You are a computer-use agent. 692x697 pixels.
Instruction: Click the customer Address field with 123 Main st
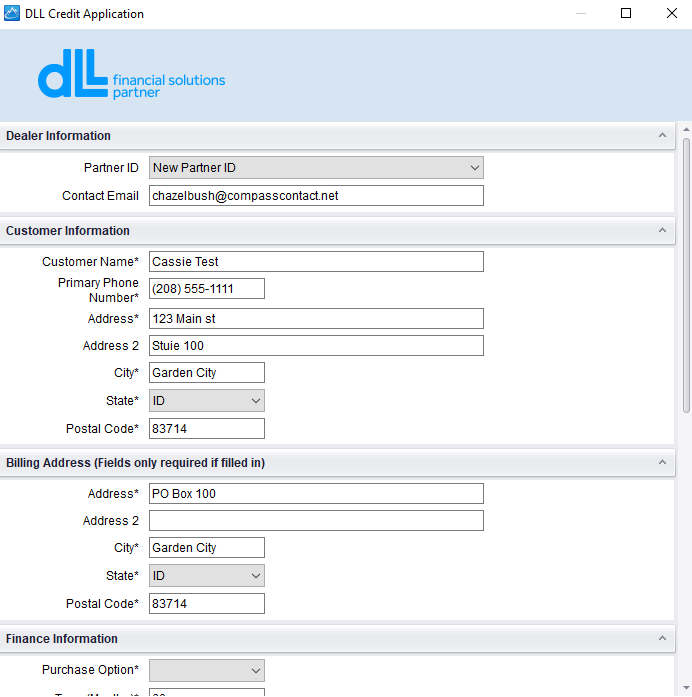pyautogui.click(x=316, y=319)
